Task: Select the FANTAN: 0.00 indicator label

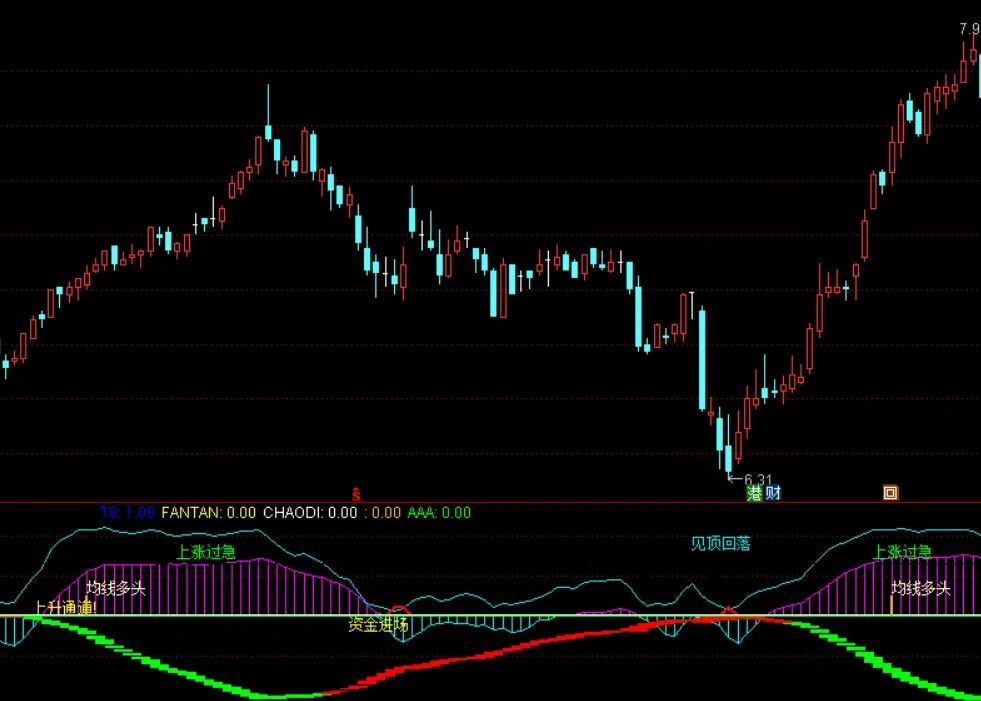Action: (208, 513)
